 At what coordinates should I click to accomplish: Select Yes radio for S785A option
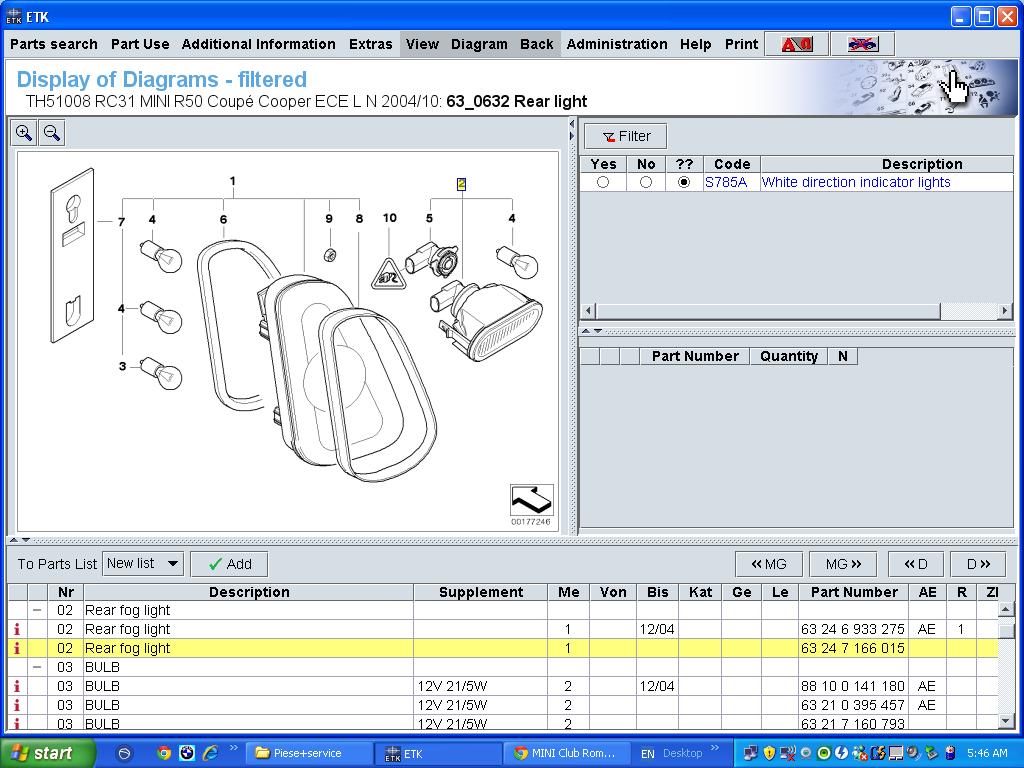[x=602, y=182]
